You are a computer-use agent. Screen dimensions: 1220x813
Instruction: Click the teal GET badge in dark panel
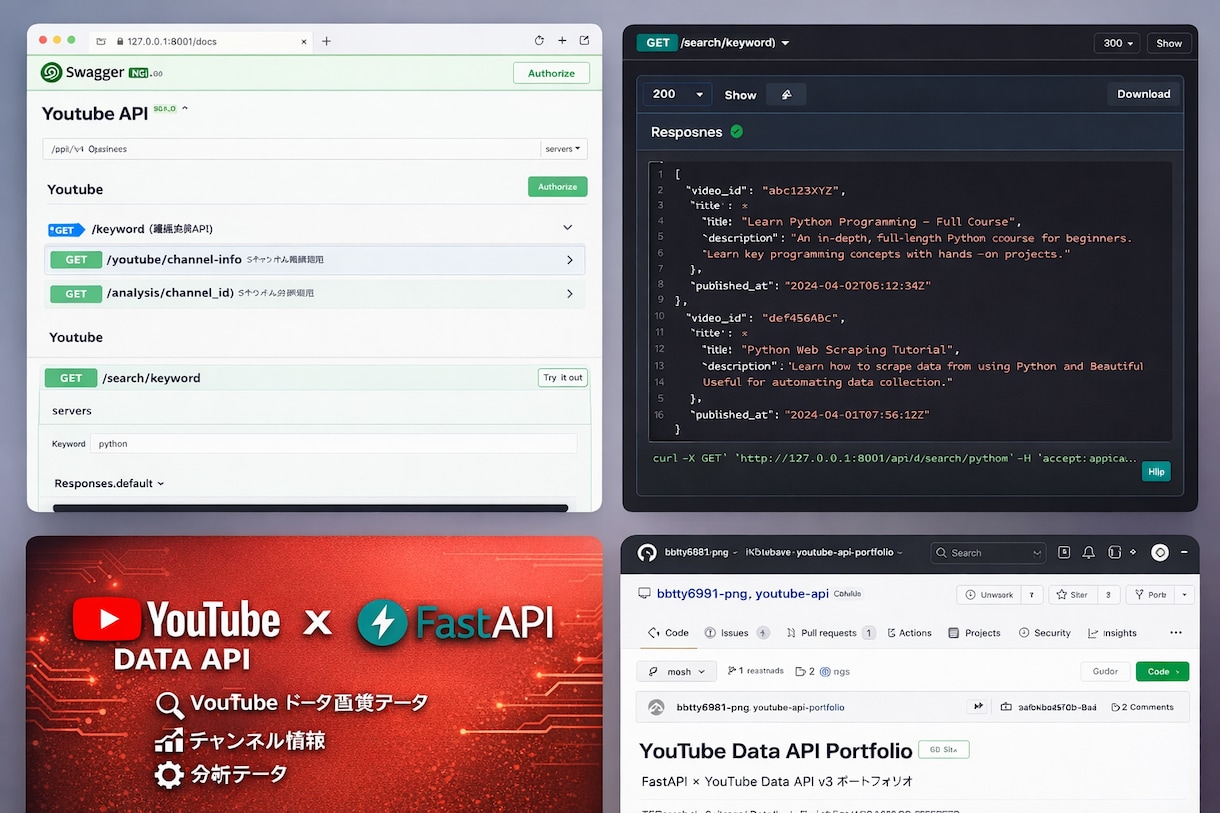(657, 43)
